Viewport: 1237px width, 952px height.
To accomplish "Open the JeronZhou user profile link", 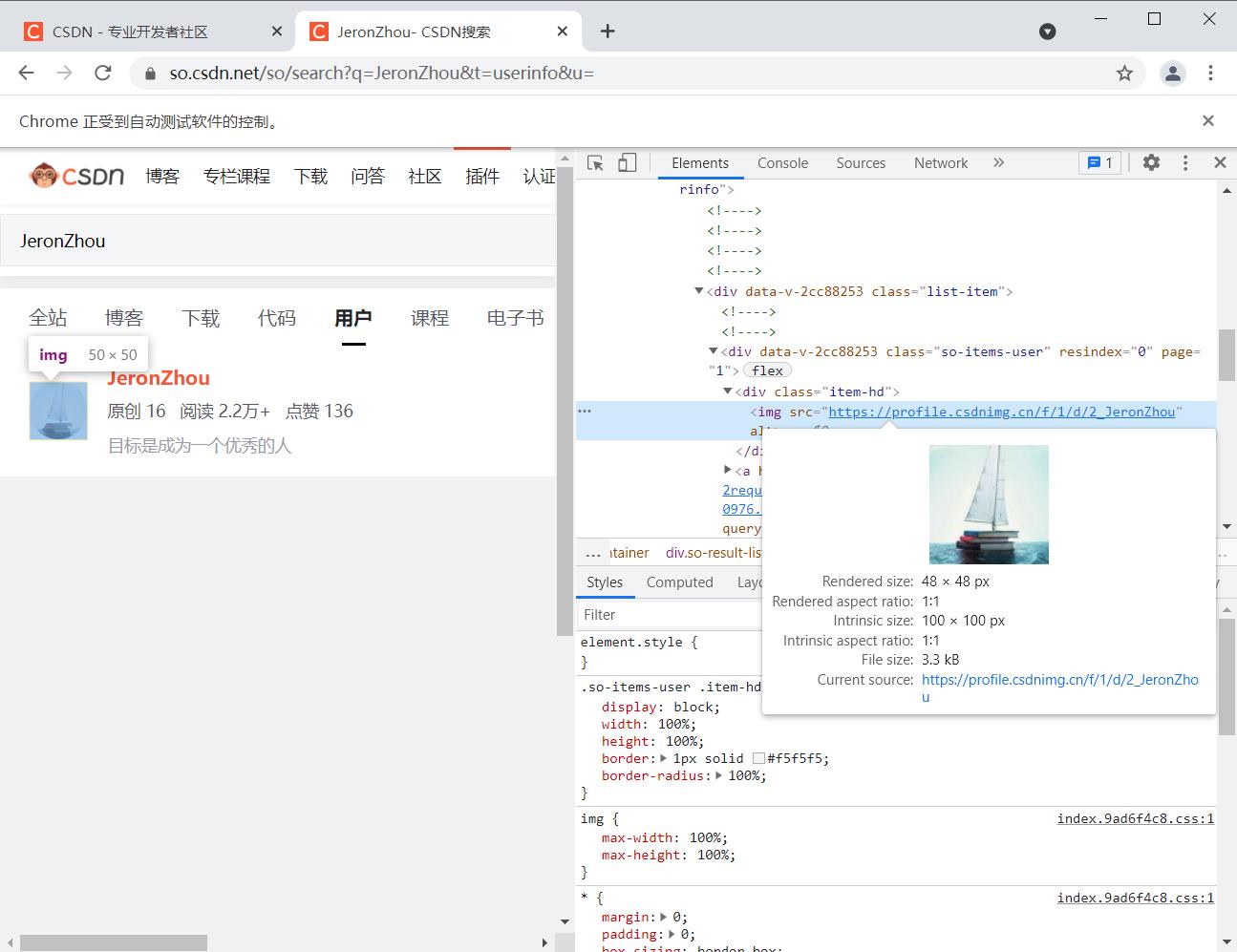I will point(159,378).
